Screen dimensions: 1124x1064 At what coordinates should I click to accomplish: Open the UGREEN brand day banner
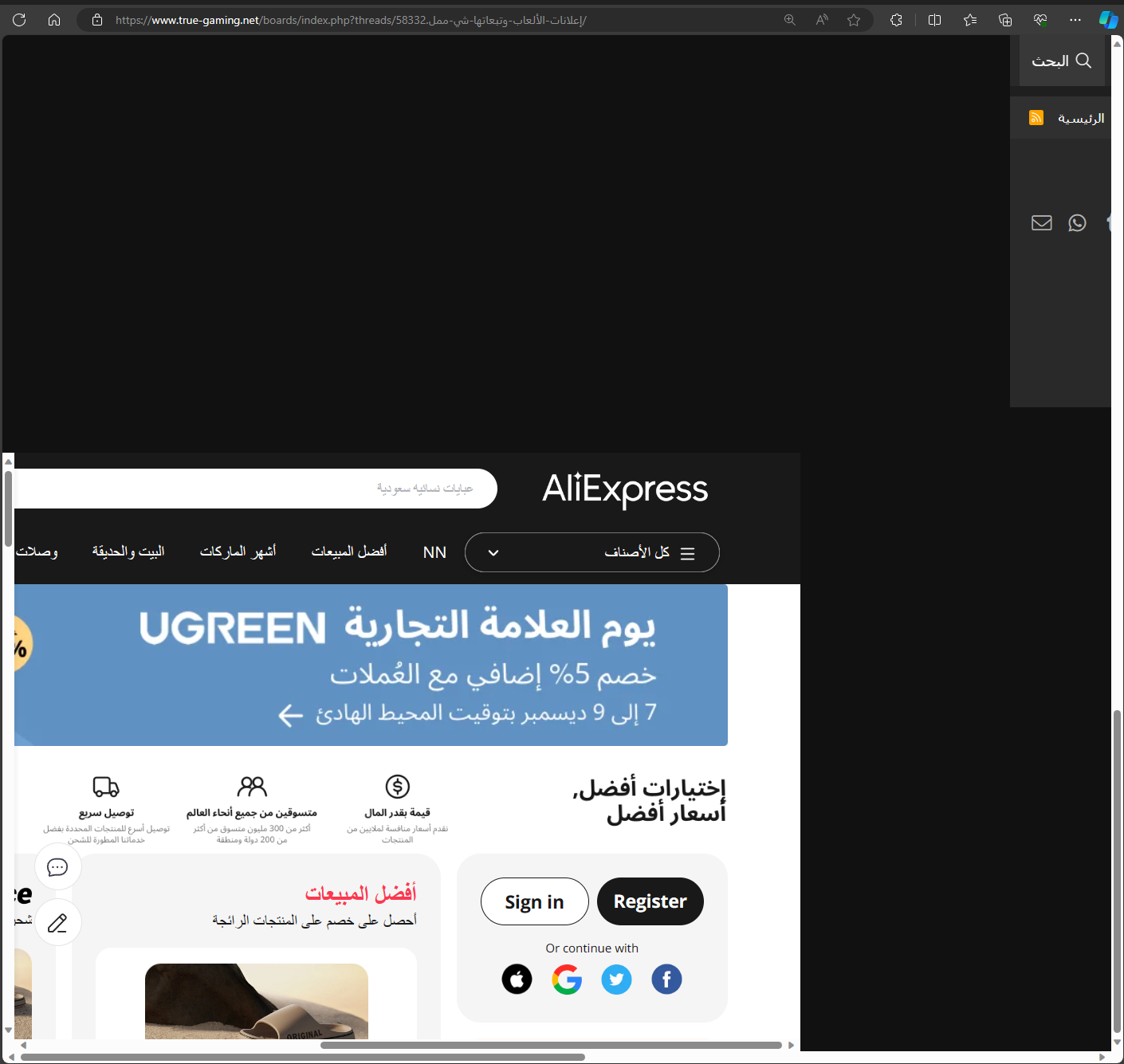[x=371, y=665]
